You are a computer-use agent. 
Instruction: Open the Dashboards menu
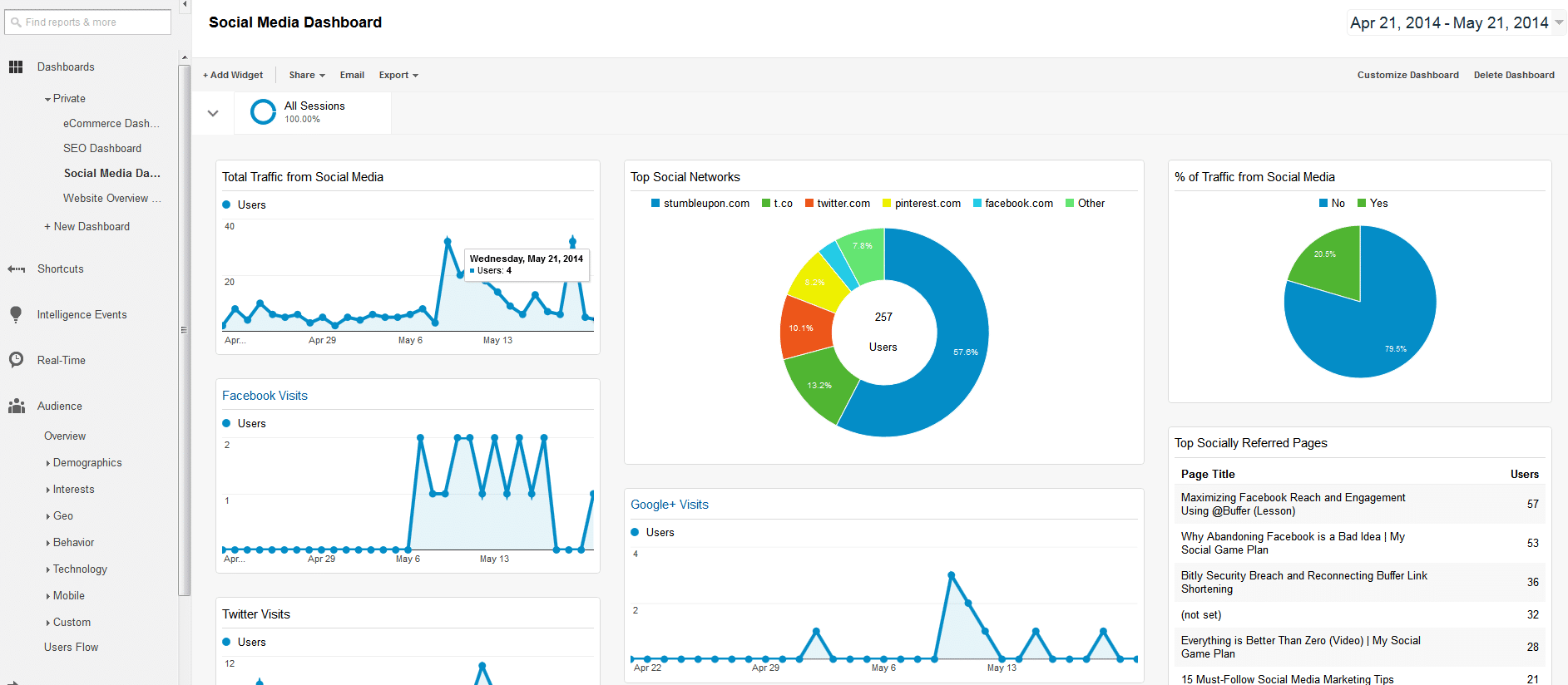(66, 67)
